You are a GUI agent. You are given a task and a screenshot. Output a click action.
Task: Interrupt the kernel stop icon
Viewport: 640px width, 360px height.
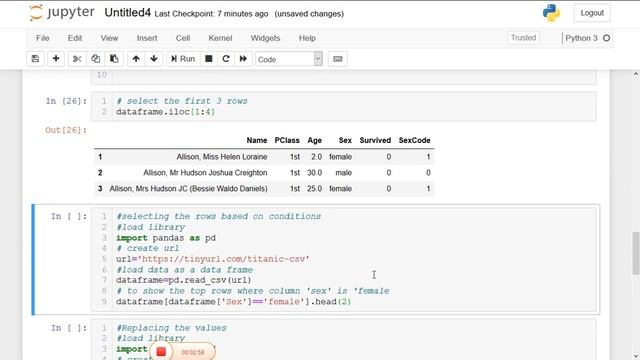point(209,59)
